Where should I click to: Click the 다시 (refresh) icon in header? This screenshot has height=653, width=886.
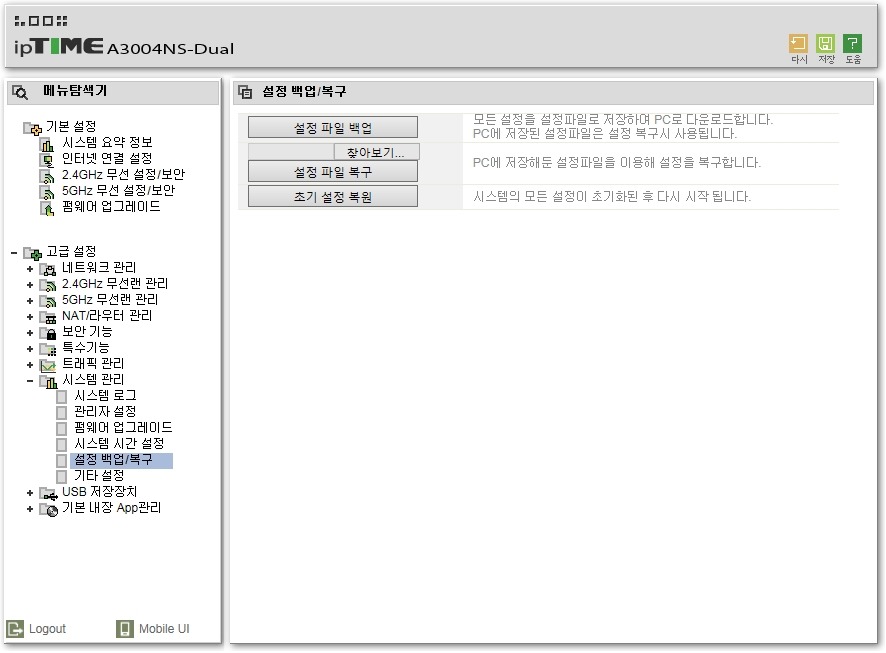point(798,43)
